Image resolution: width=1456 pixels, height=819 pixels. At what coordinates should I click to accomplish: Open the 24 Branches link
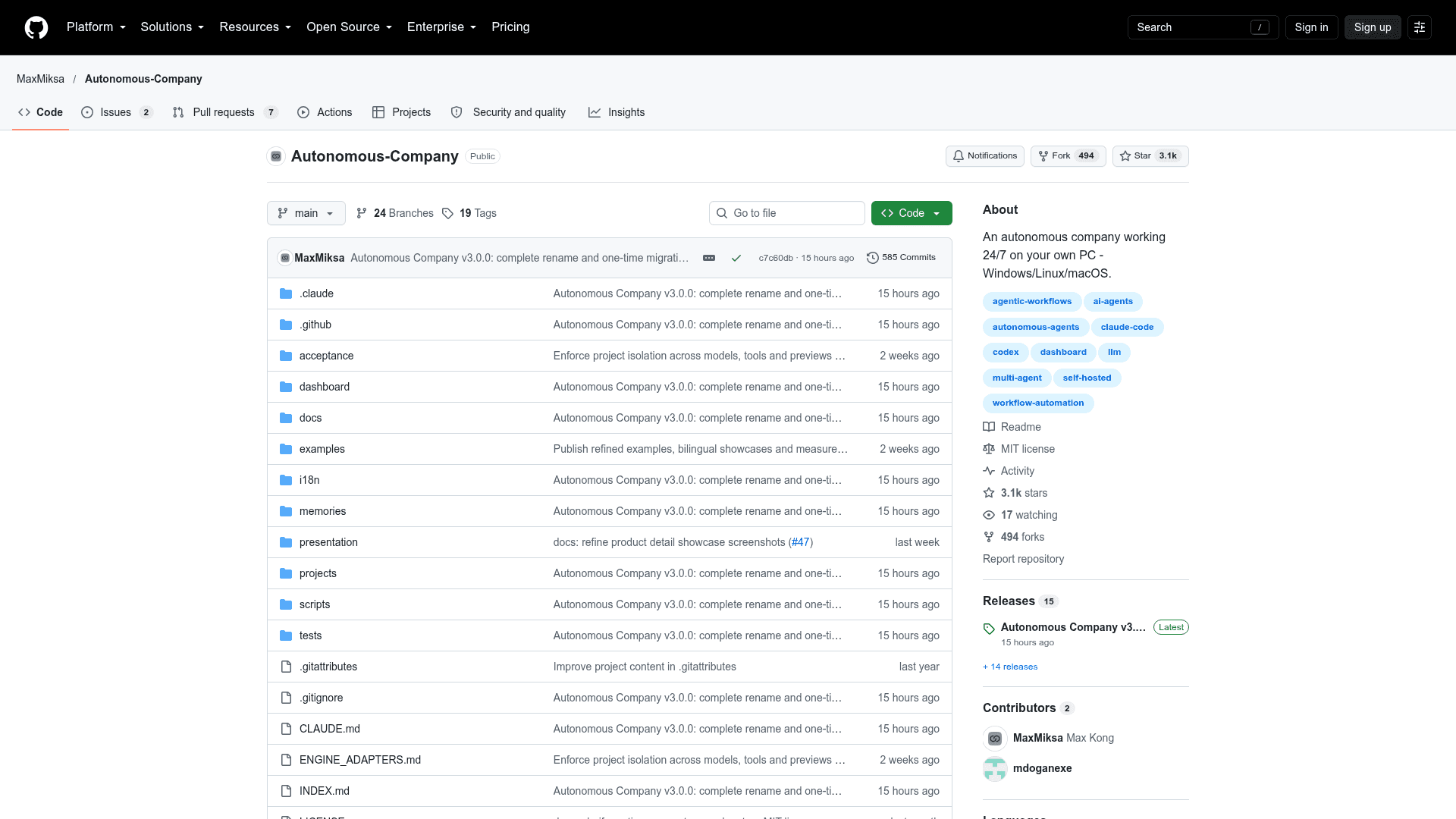[x=395, y=213]
